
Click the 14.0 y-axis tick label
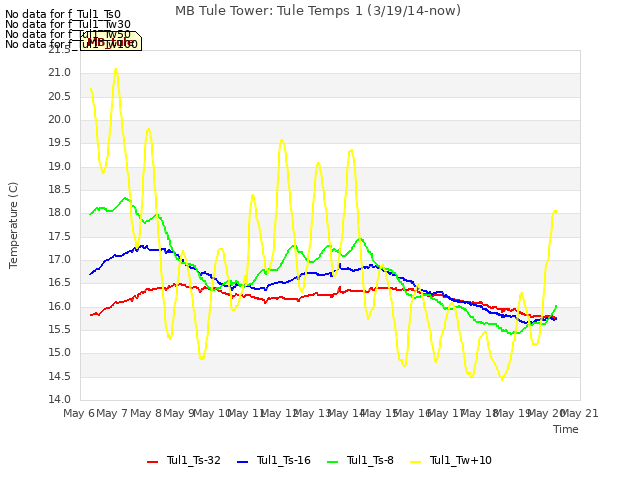tap(60, 400)
